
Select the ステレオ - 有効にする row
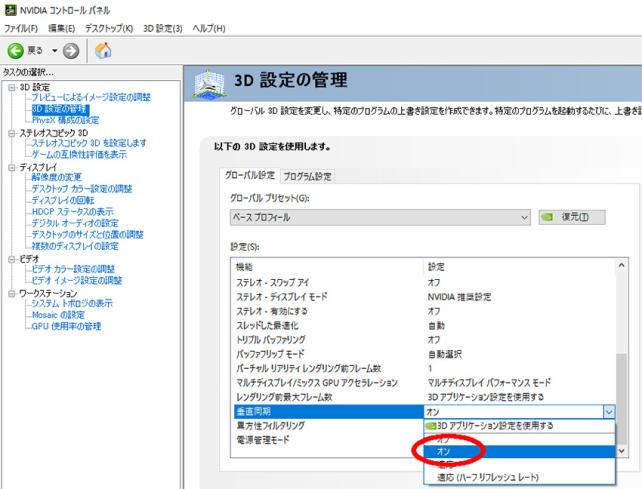point(425,311)
